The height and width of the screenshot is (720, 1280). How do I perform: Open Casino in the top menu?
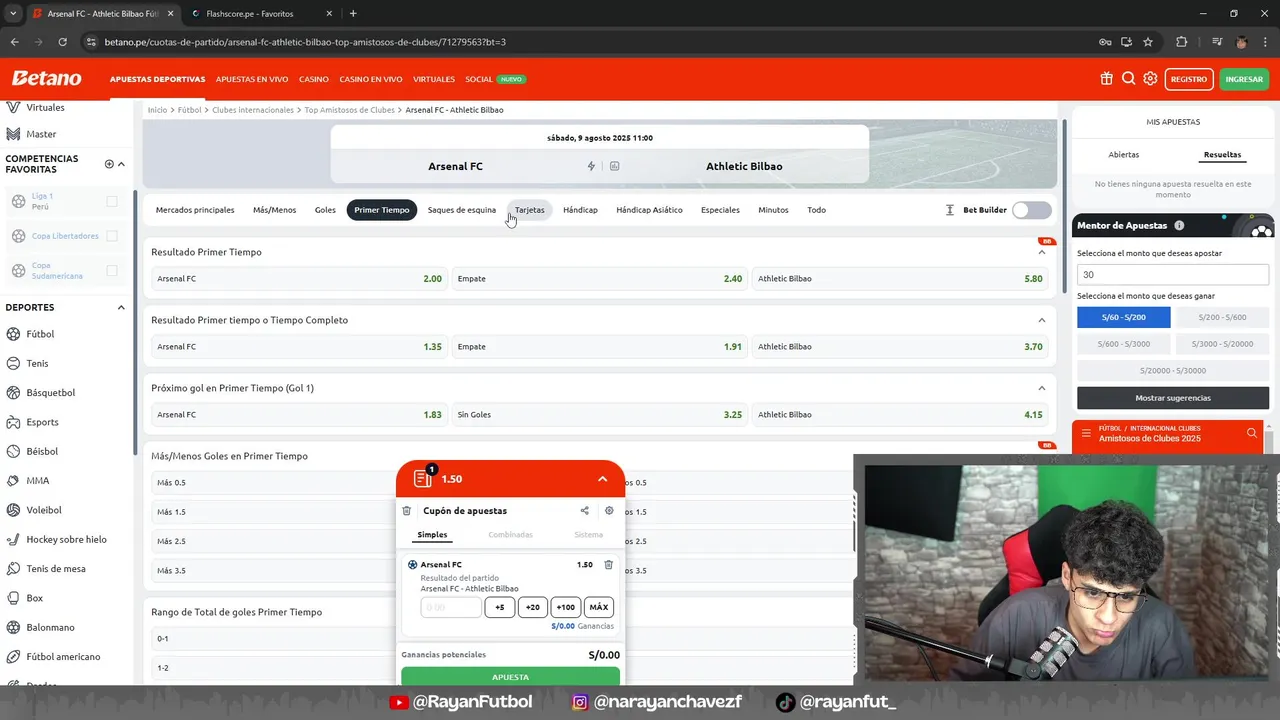(x=314, y=79)
